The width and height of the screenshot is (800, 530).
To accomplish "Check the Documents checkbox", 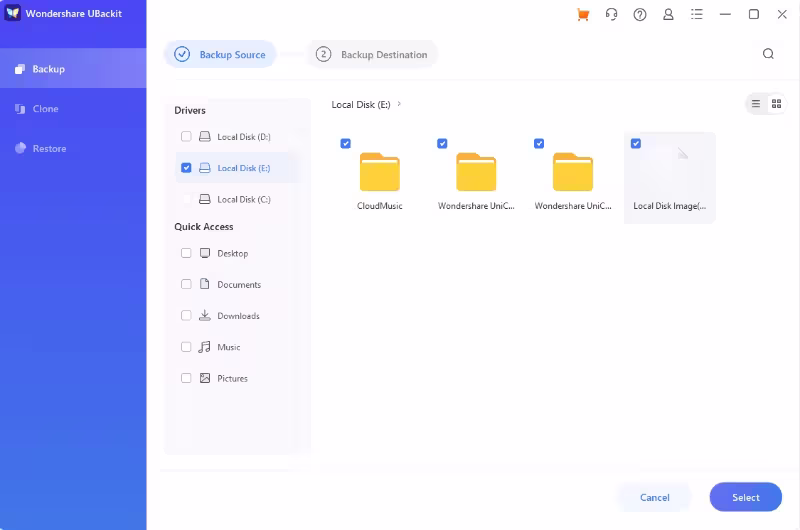I will pyautogui.click(x=186, y=284).
